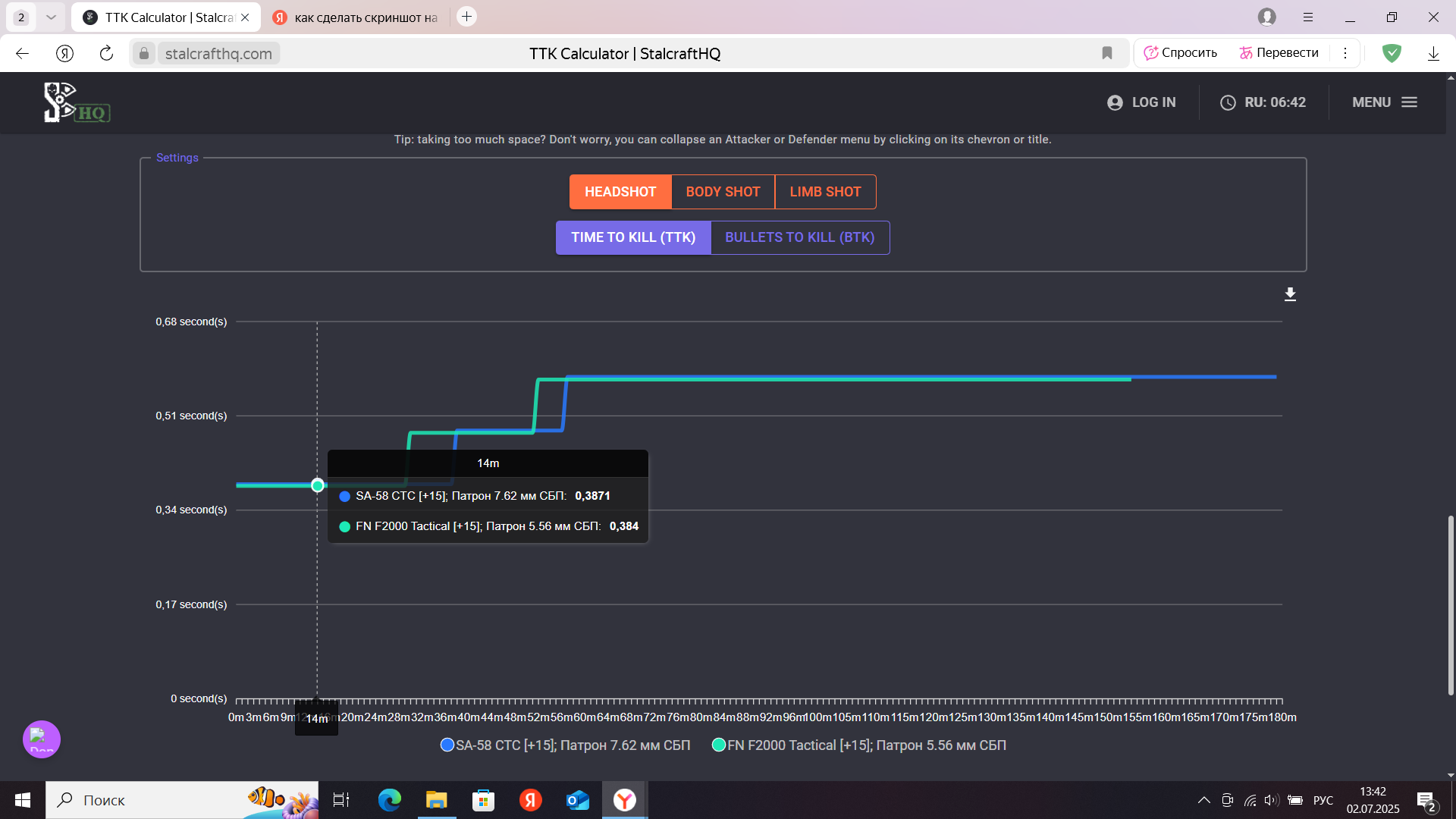Viewport: 1456px width, 819px height.
Task: Click the Yandex home button
Action: [x=64, y=53]
